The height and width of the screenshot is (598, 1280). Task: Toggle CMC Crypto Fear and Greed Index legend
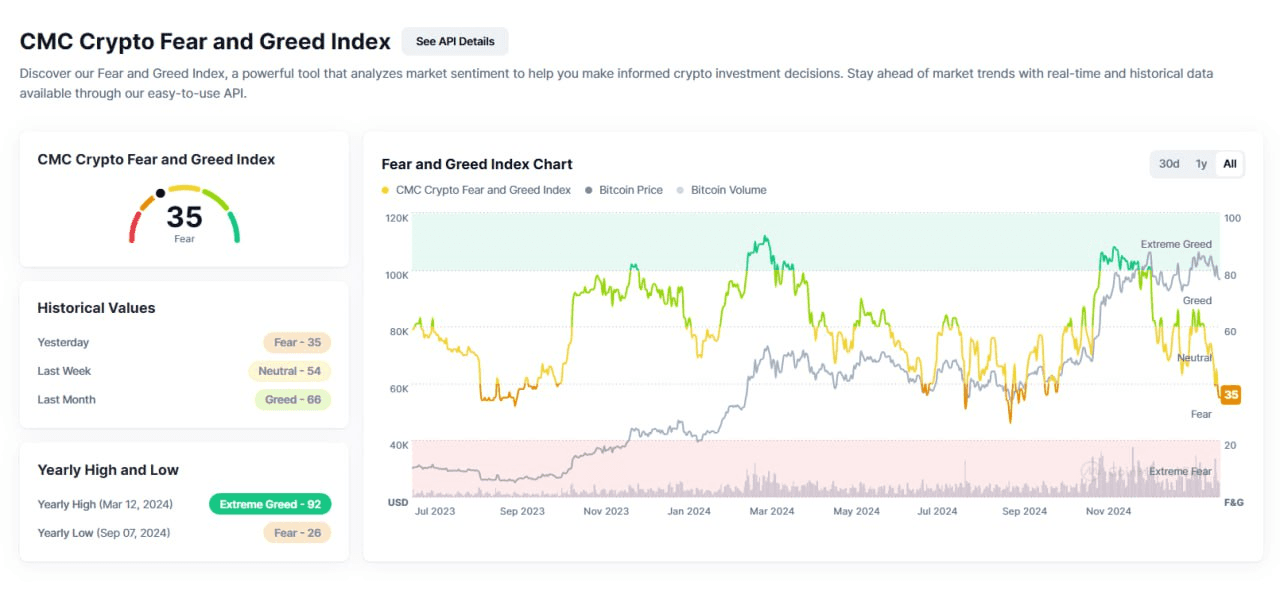point(483,190)
